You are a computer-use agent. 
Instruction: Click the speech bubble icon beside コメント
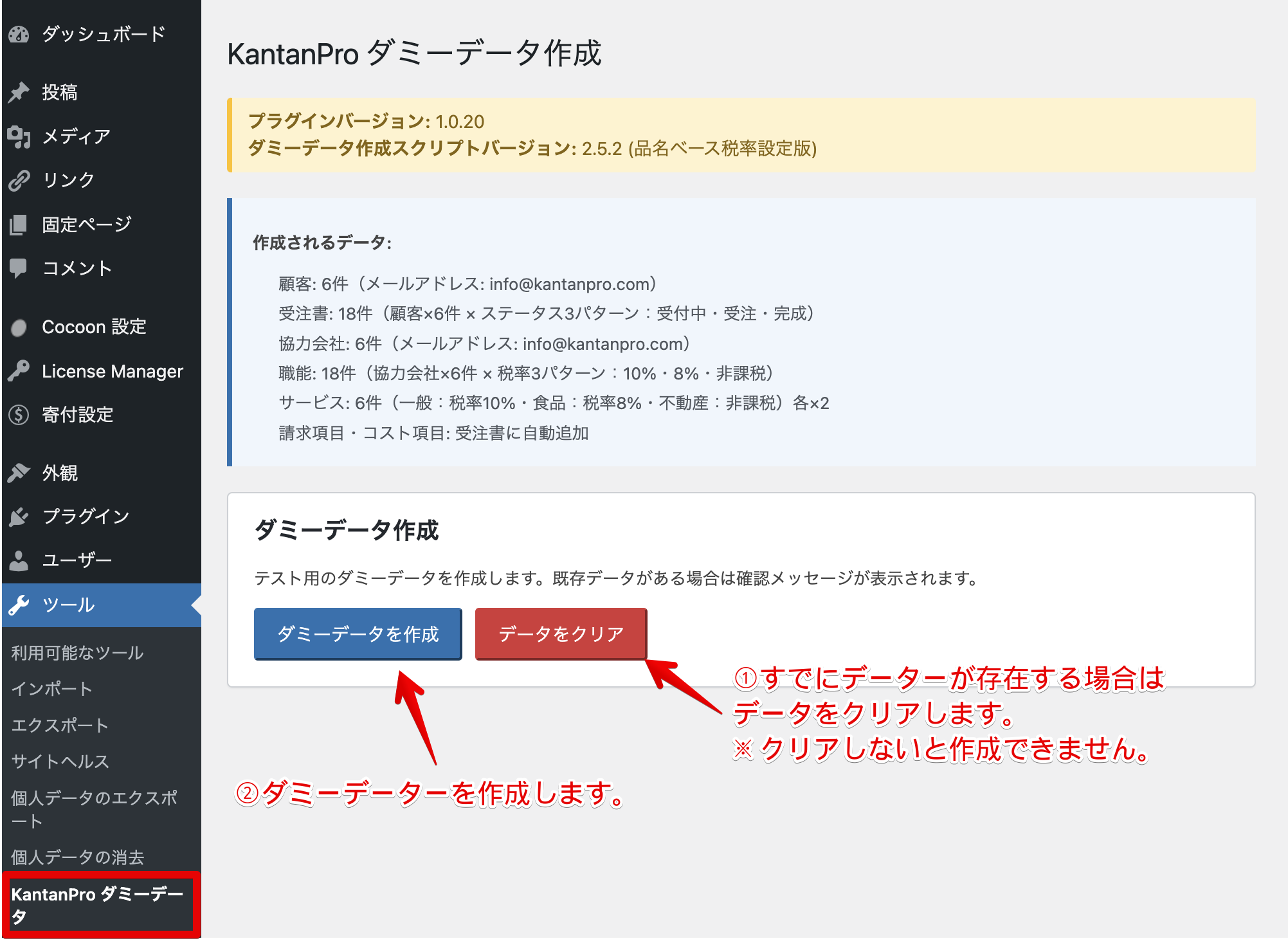pyautogui.click(x=19, y=268)
